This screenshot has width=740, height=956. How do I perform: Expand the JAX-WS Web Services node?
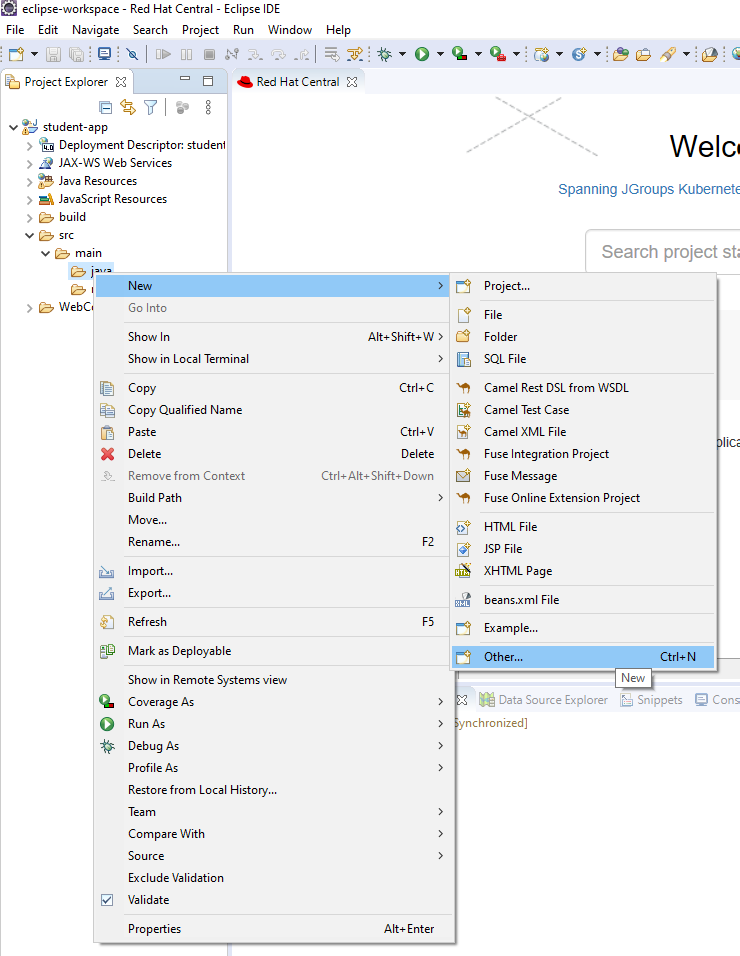point(29,163)
